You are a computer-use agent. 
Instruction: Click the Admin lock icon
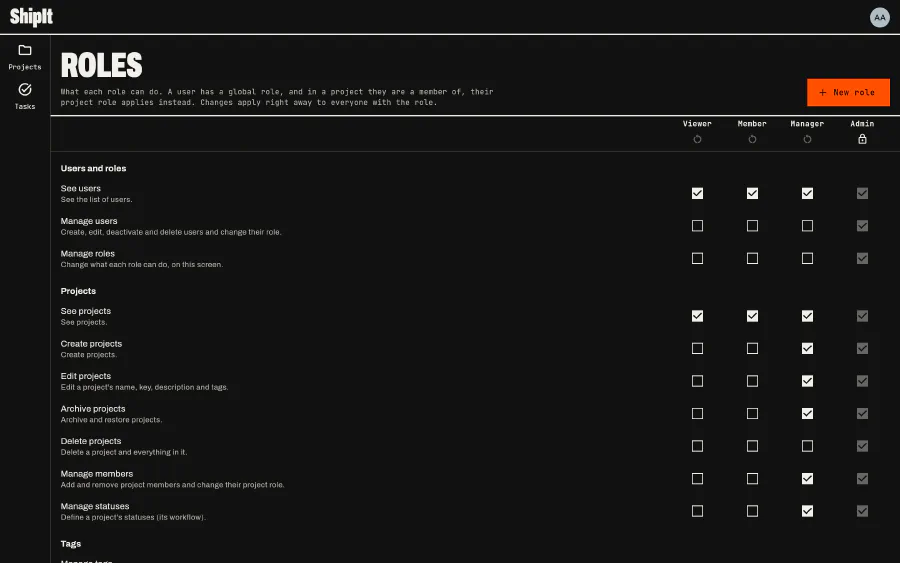[862, 139]
